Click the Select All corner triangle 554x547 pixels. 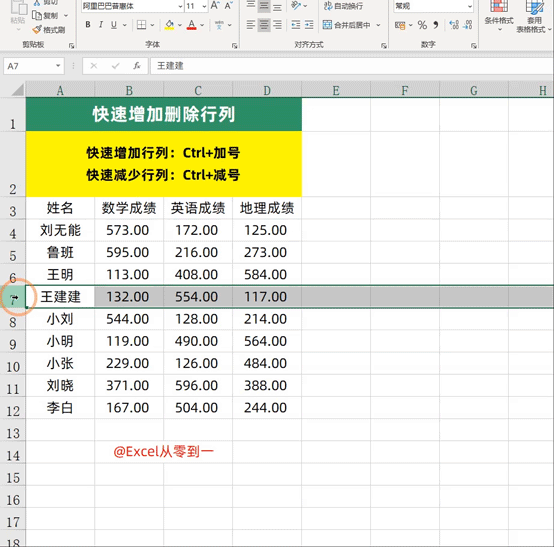(18, 90)
